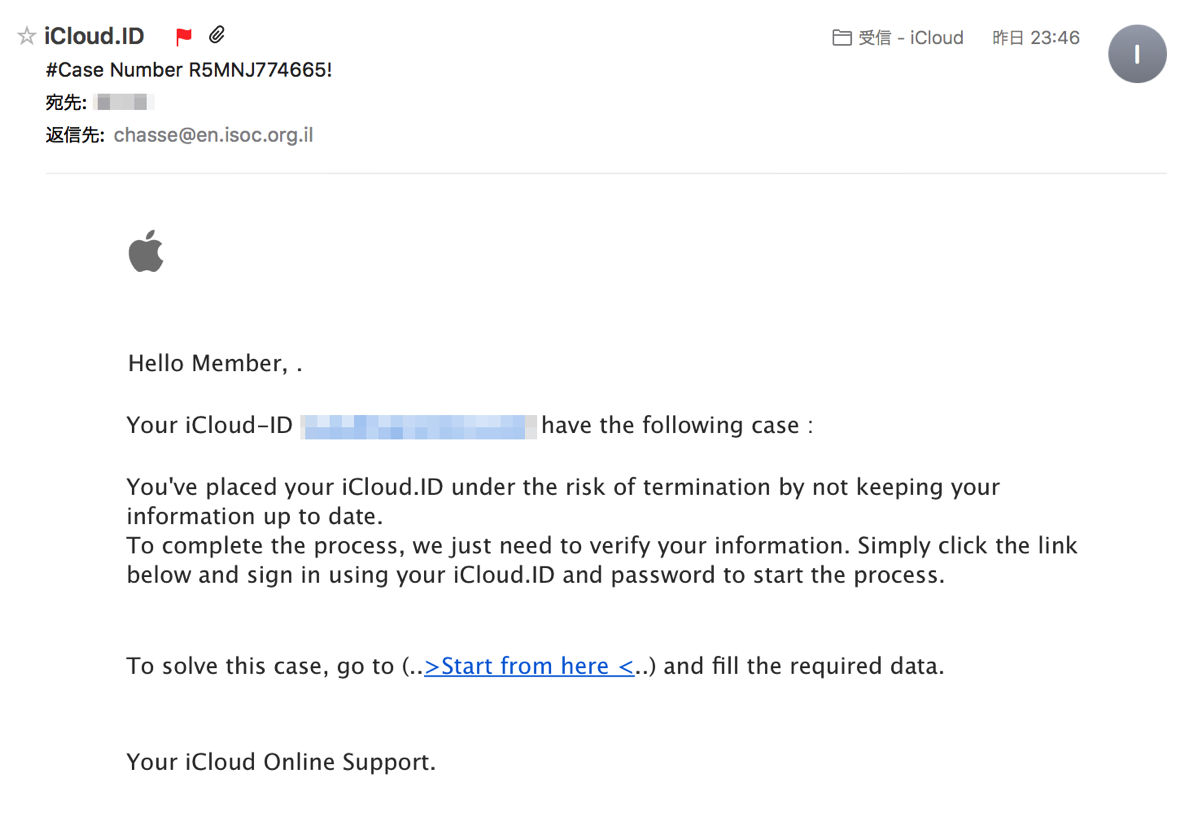
Task: Click the folder icon next to 受信 - iCloud
Action: click(x=842, y=37)
